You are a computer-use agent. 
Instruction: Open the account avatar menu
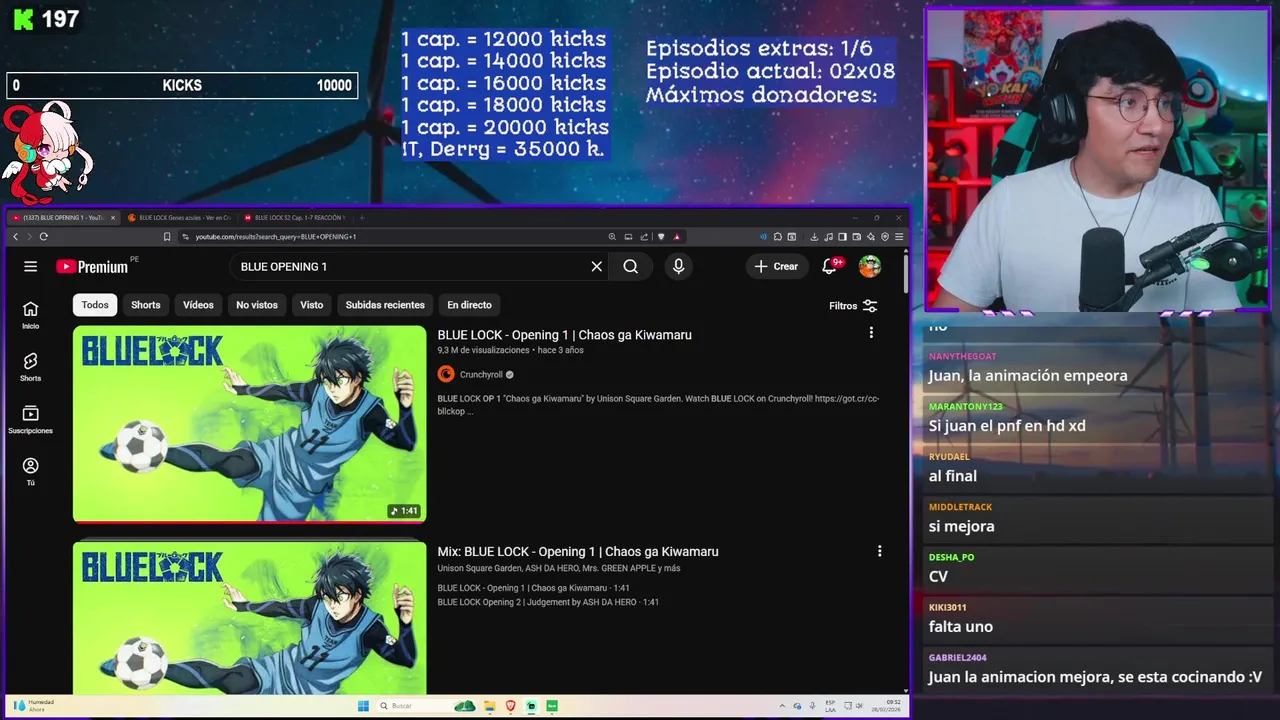pyautogui.click(x=870, y=266)
